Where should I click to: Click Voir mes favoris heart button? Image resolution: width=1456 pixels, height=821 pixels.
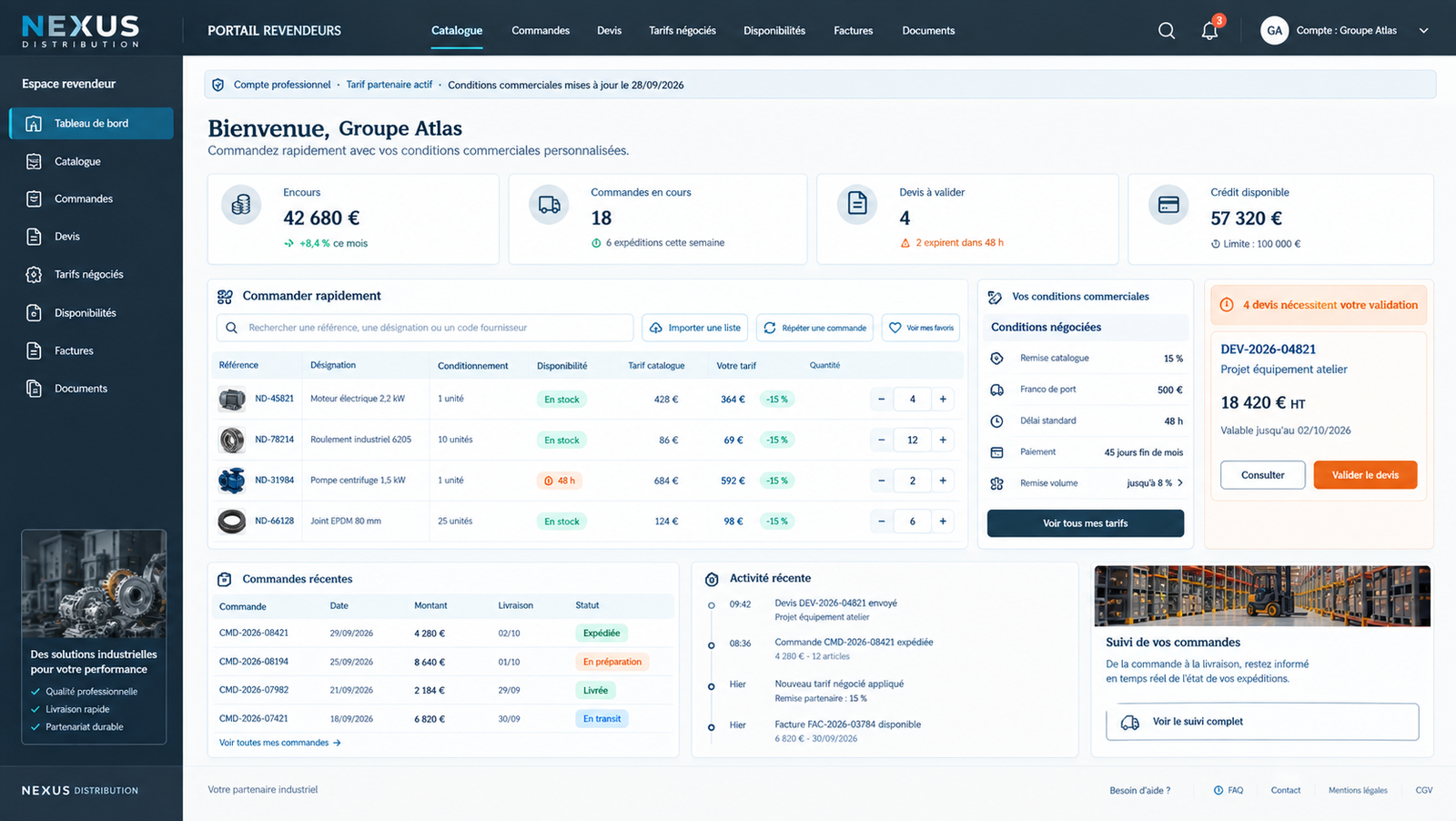click(x=921, y=328)
